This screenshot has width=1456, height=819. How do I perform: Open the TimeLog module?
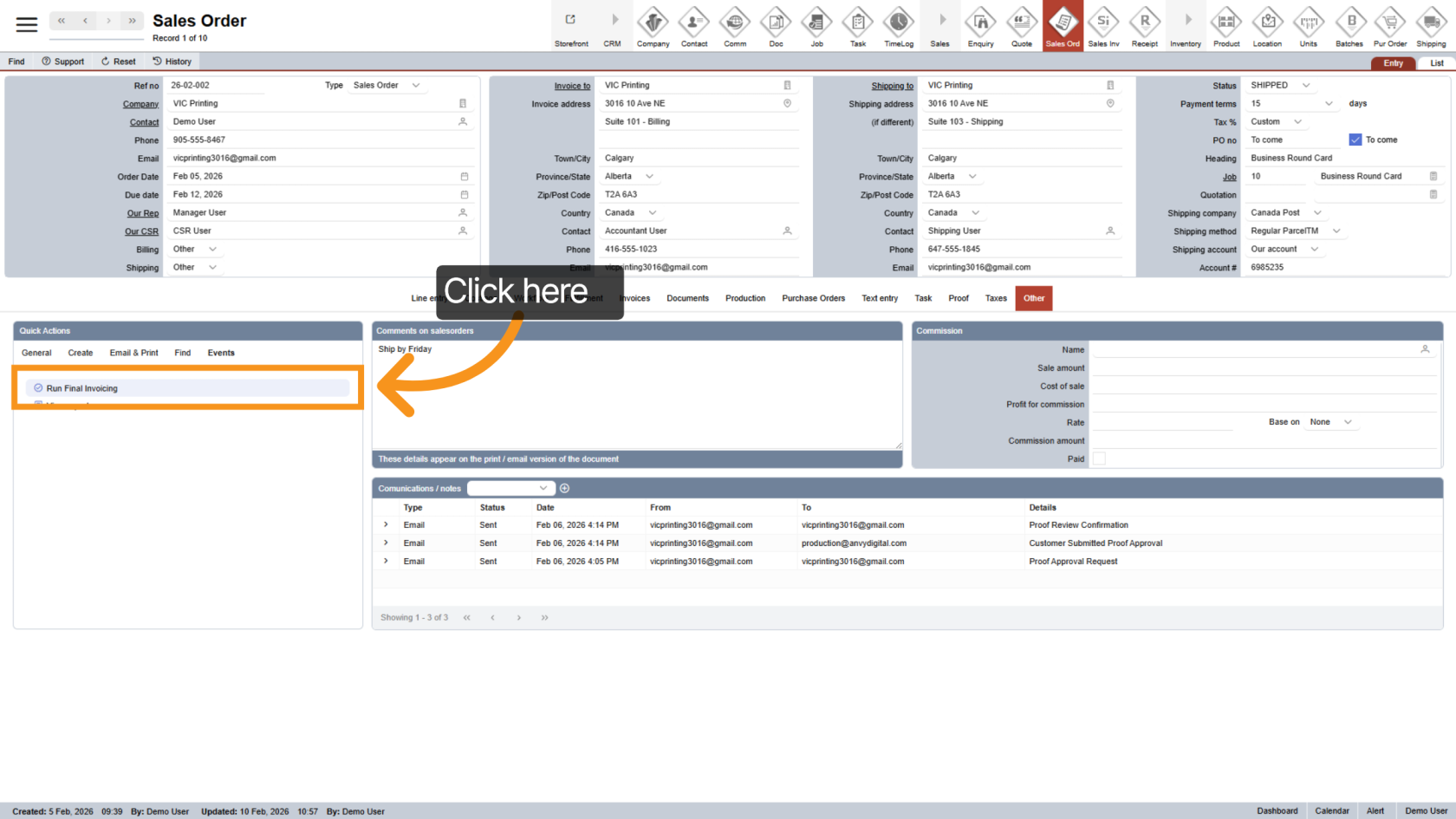[899, 26]
